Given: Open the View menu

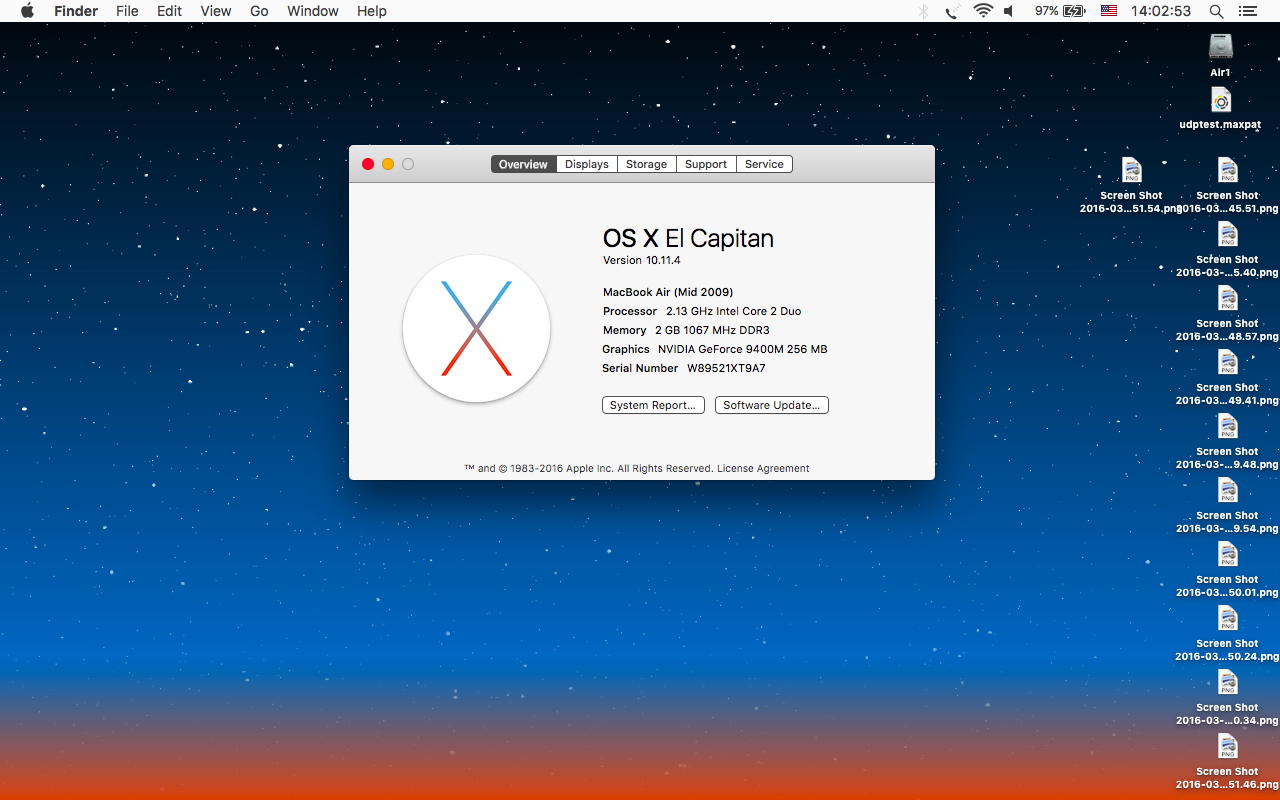Looking at the screenshot, I should pyautogui.click(x=216, y=11).
